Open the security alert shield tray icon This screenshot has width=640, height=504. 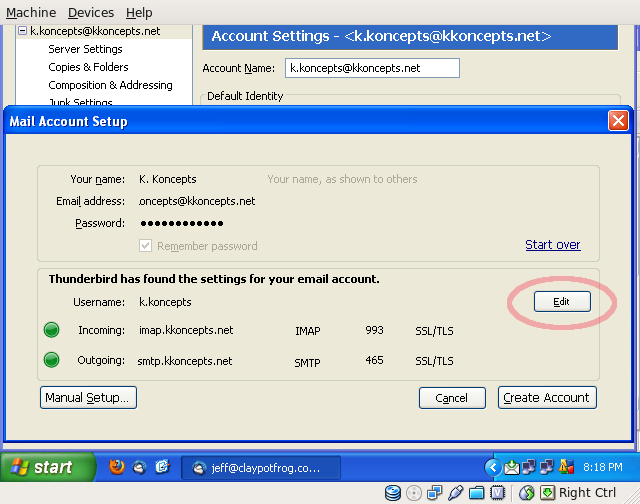click(x=566, y=467)
